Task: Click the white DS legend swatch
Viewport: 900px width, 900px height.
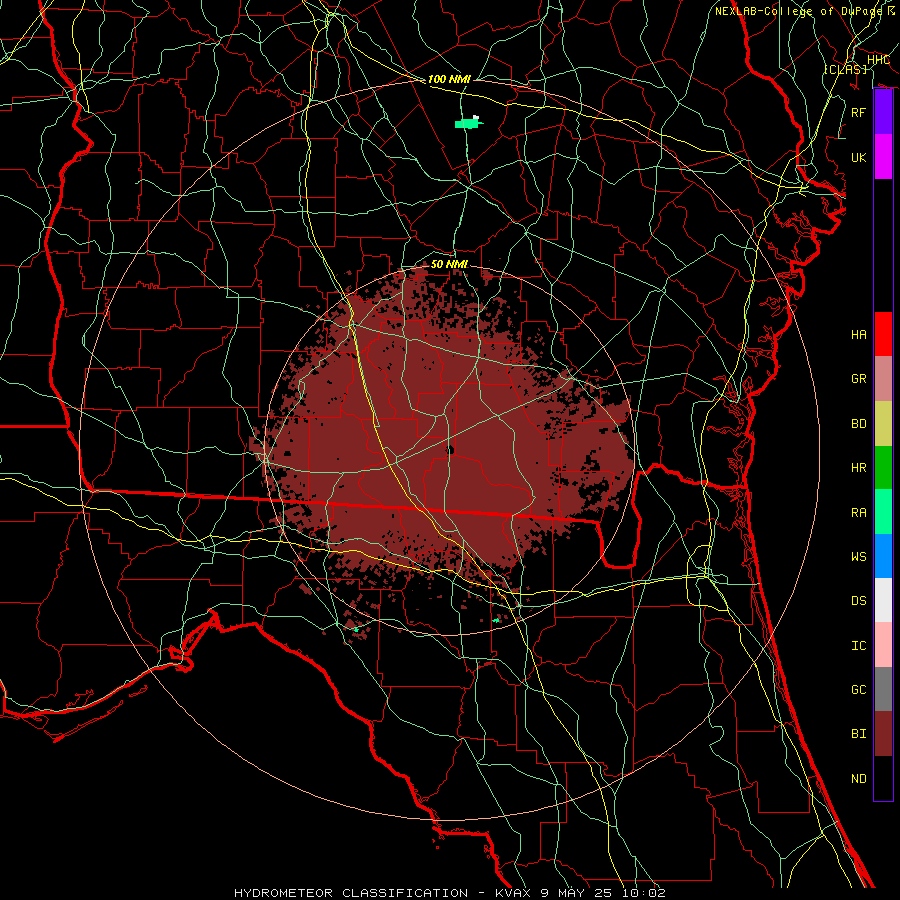Action: [x=883, y=600]
